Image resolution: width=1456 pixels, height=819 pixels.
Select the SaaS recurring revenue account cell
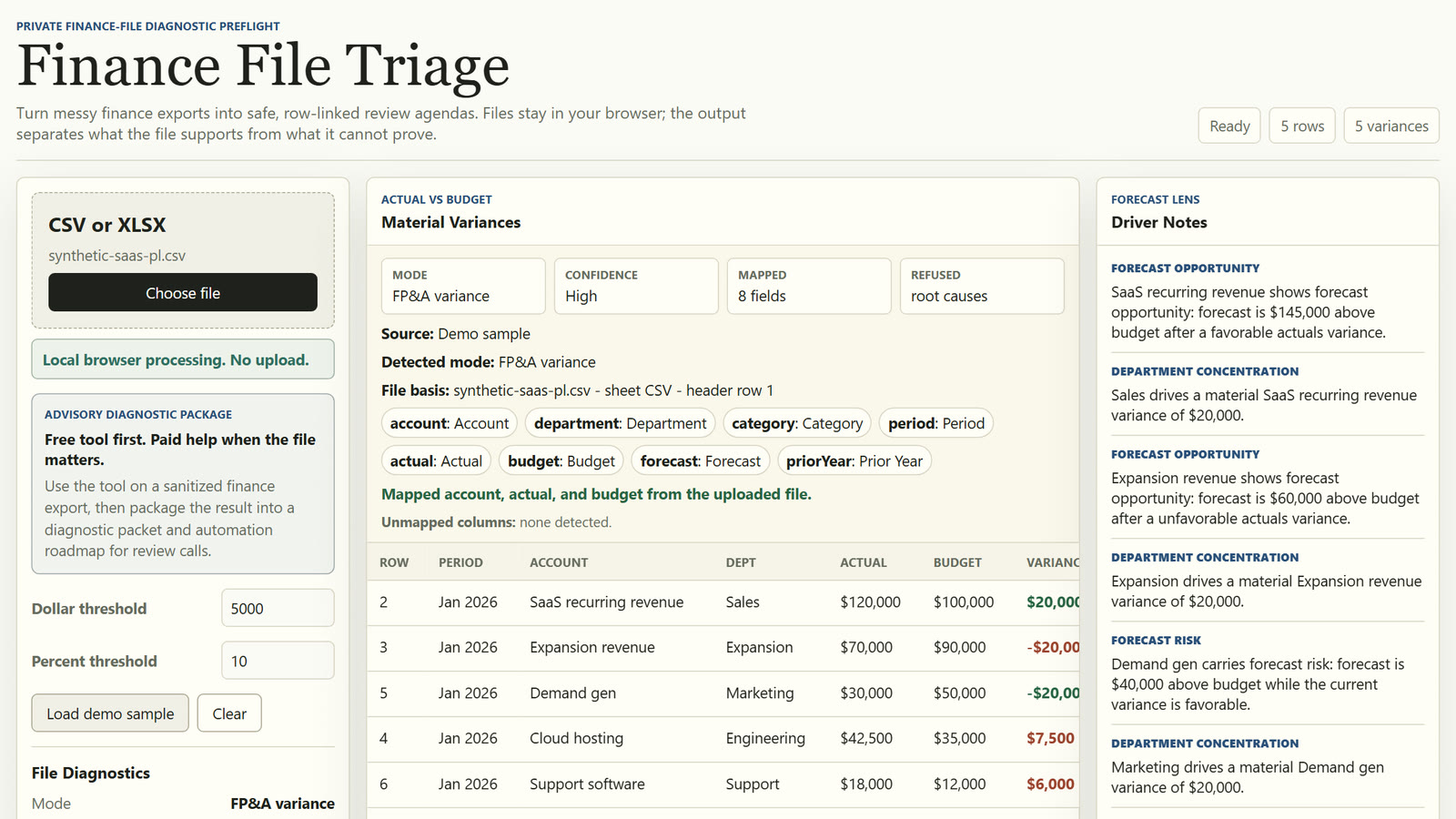(x=607, y=602)
